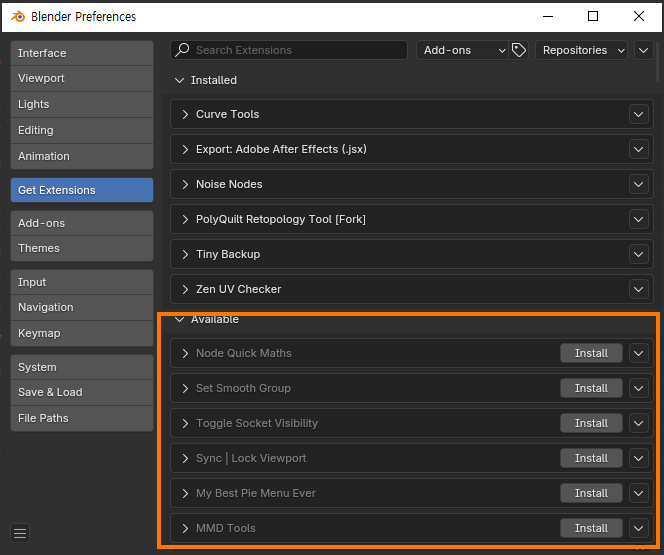664x555 pixels.
Task: Expand the Tiny Backup entry
Action: [x=185, y=254]
